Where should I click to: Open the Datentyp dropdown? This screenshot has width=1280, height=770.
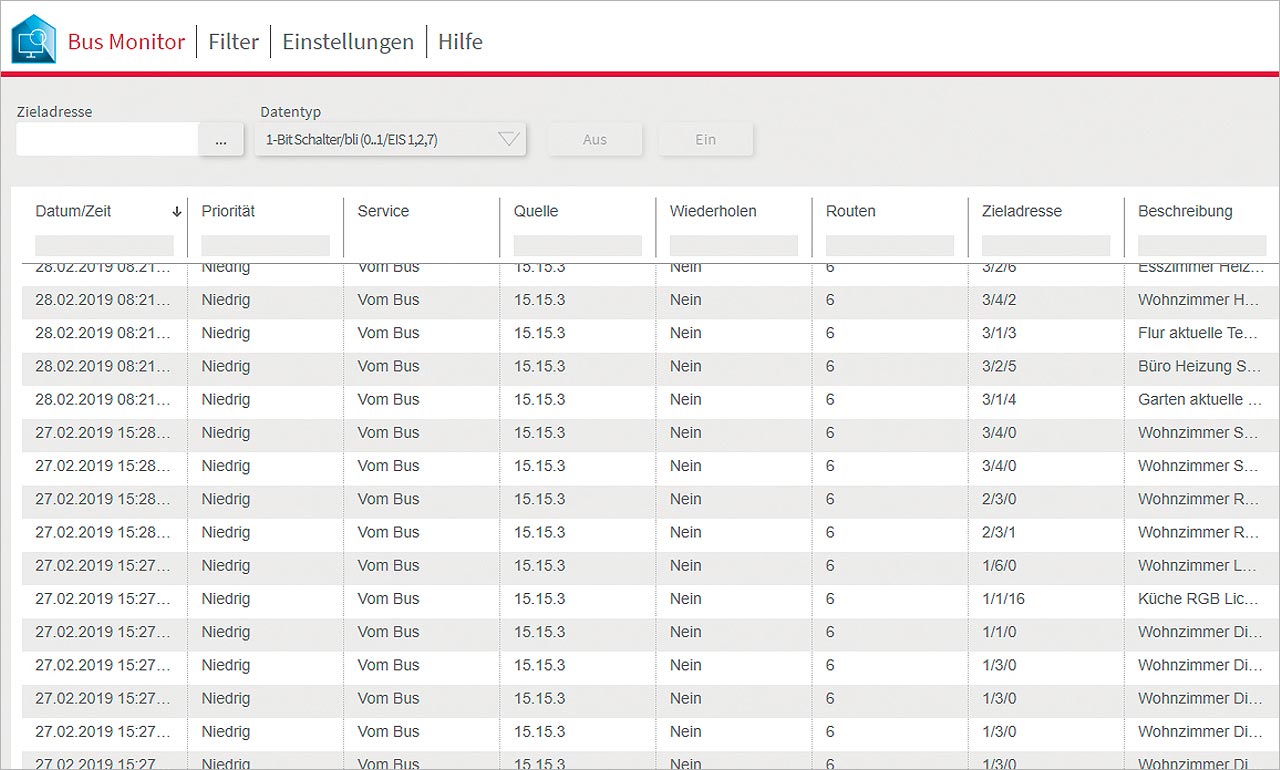(391, 140)
